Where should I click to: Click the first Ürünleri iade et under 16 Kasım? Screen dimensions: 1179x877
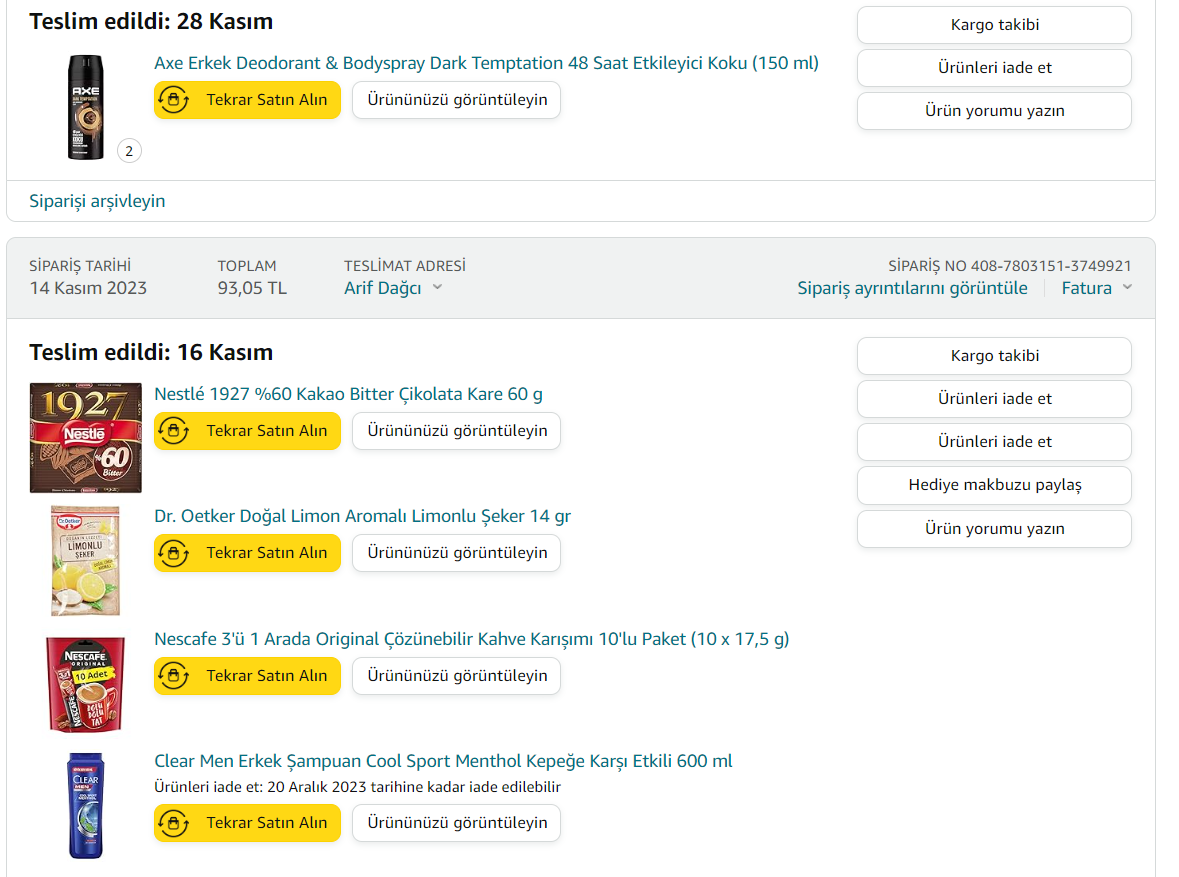(x=994, y=399)
